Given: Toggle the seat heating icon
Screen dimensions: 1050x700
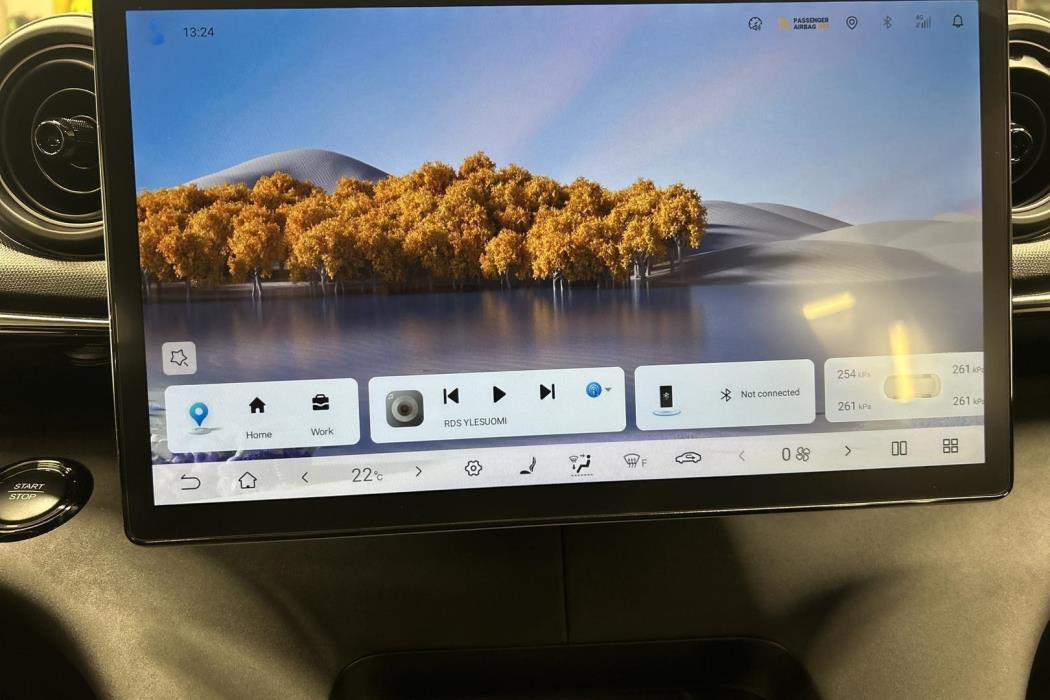Looking at the screenshot, I should coord(528,466).
